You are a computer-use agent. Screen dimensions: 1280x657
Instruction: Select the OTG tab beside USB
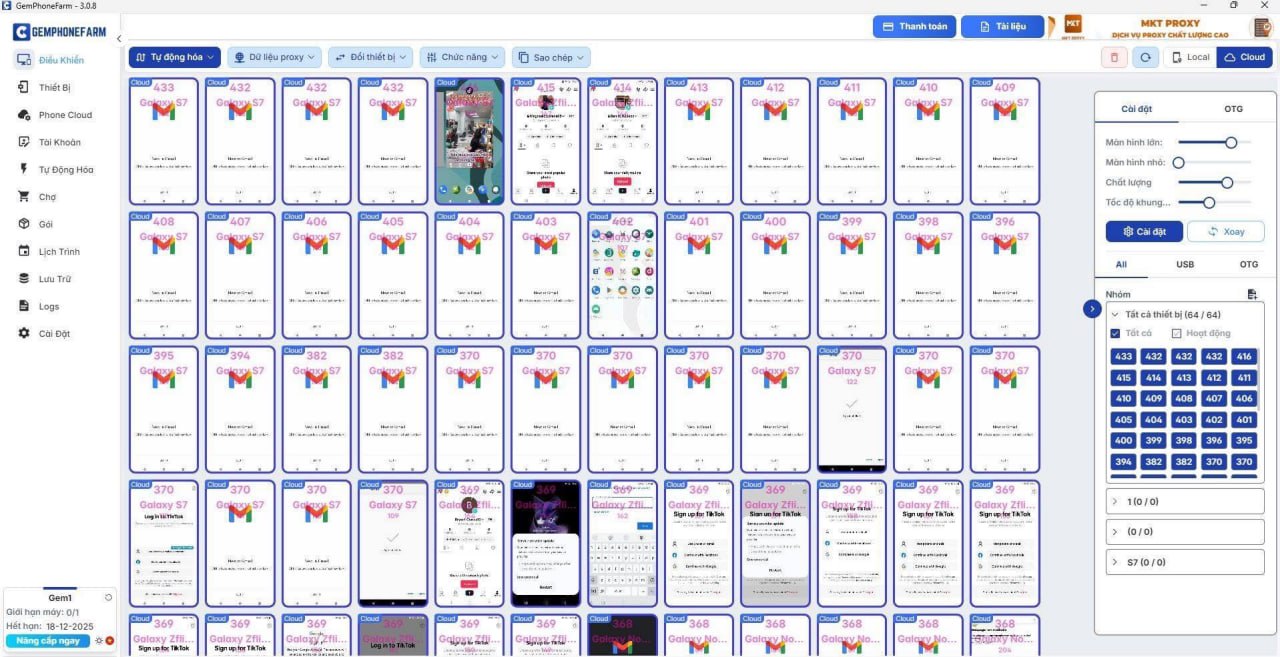point(1249,264)
